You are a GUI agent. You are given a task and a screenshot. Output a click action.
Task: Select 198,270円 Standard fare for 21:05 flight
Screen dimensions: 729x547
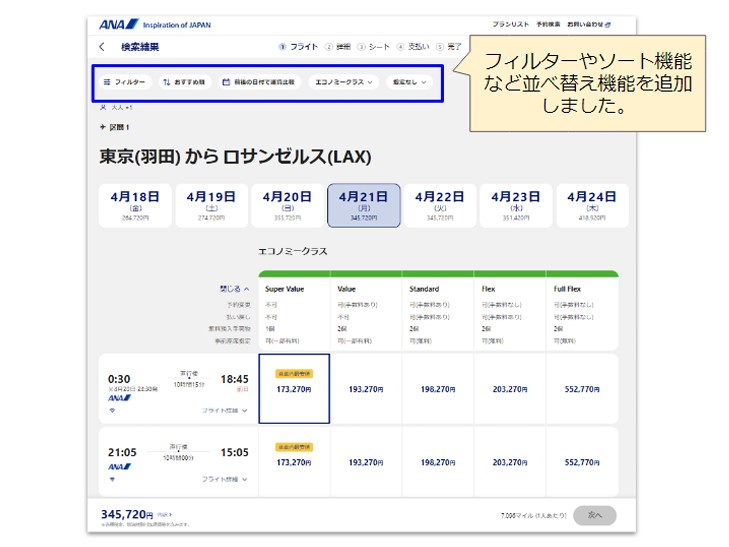[438, 462]
